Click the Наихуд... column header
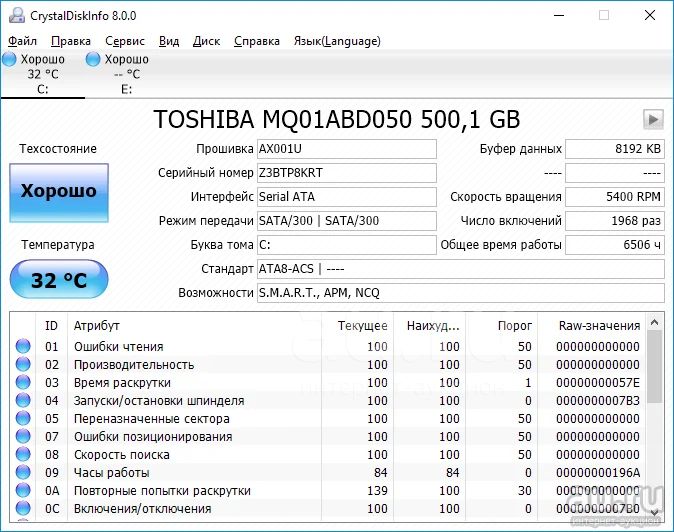The width and height of the screenshot is (674, 532). (x=429, y=326)
